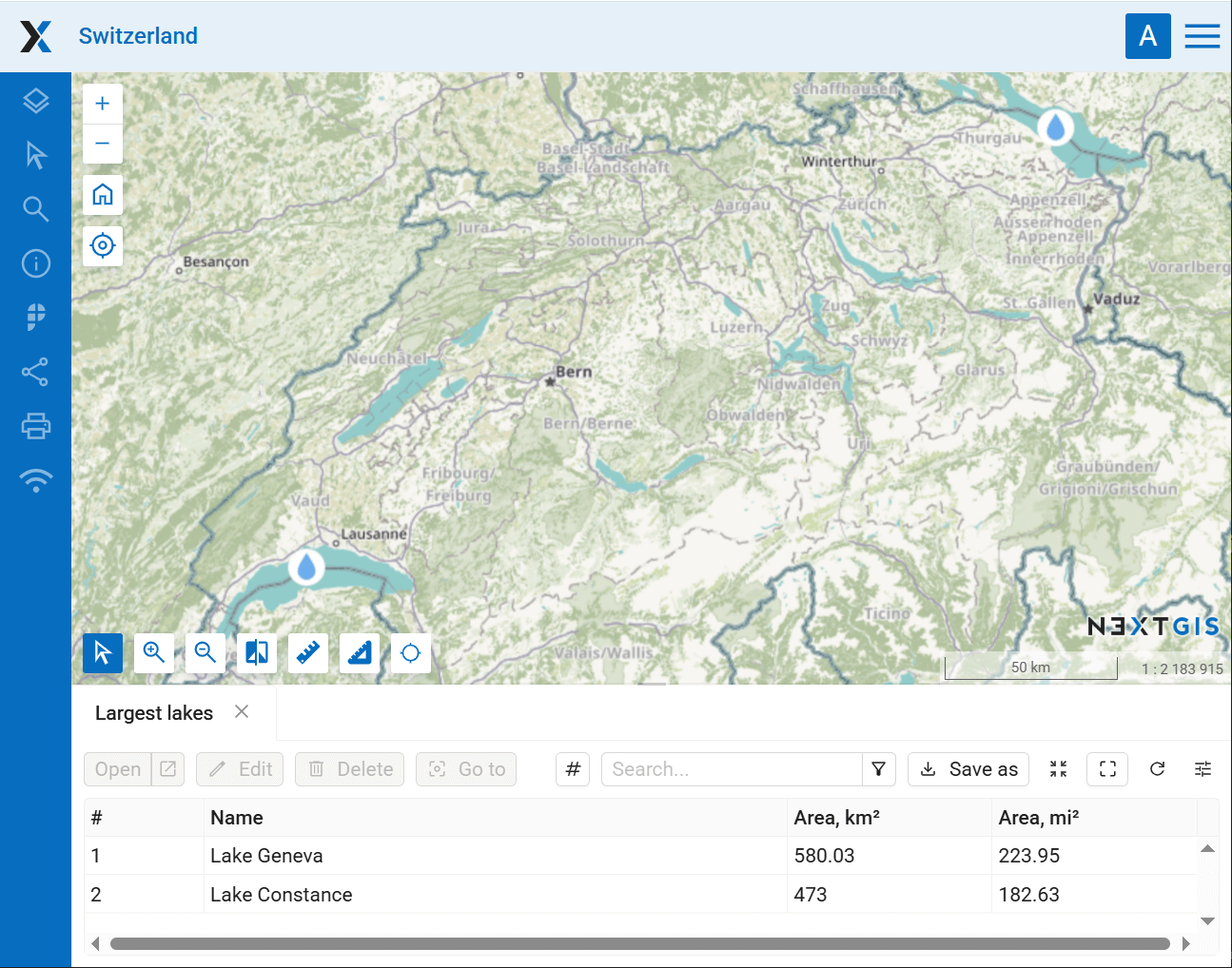1232x968 pixels.
Task: Reset map to home extent
Action: tap(103, 195)
